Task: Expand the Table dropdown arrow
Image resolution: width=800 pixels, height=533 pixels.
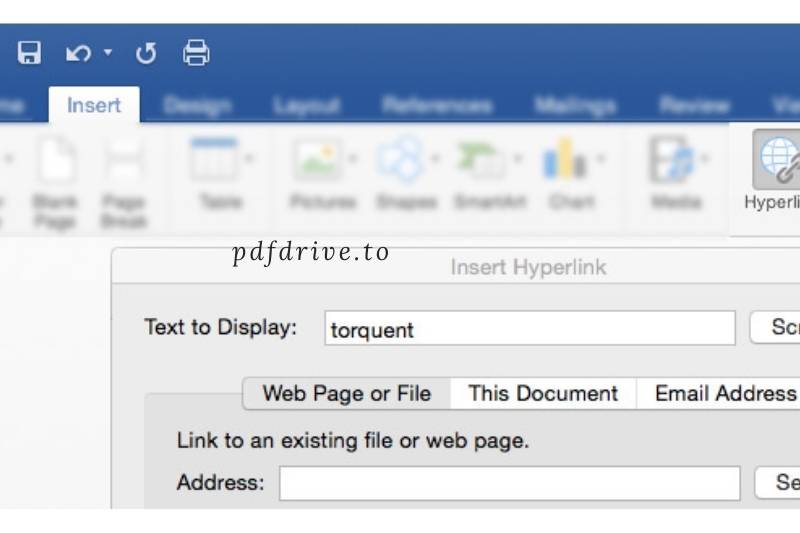Action: point(249,159)
